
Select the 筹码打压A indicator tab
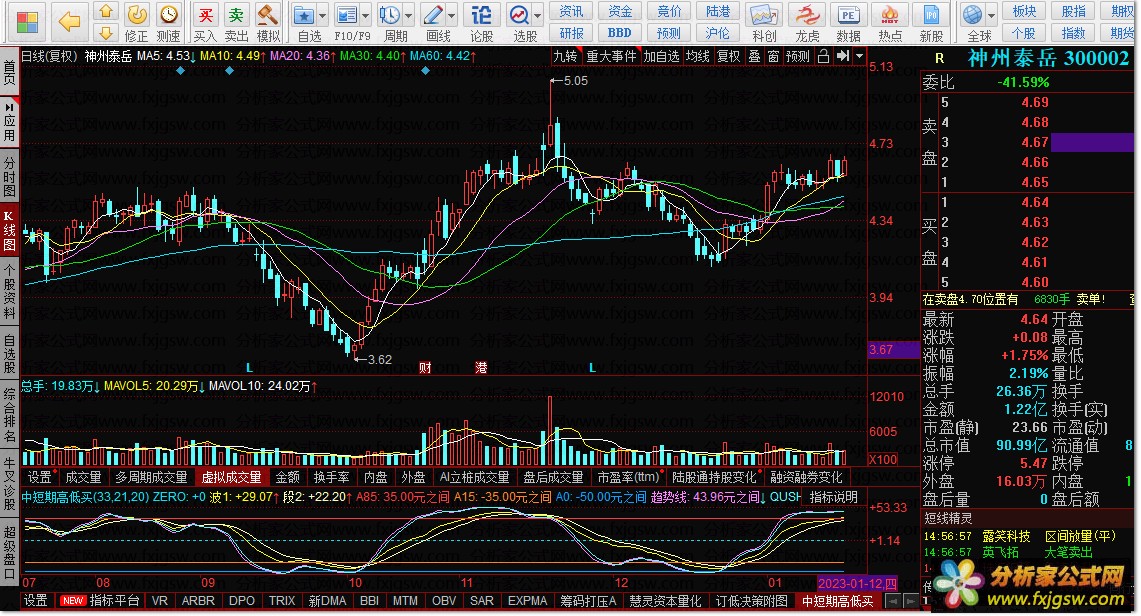pos(588,601)
